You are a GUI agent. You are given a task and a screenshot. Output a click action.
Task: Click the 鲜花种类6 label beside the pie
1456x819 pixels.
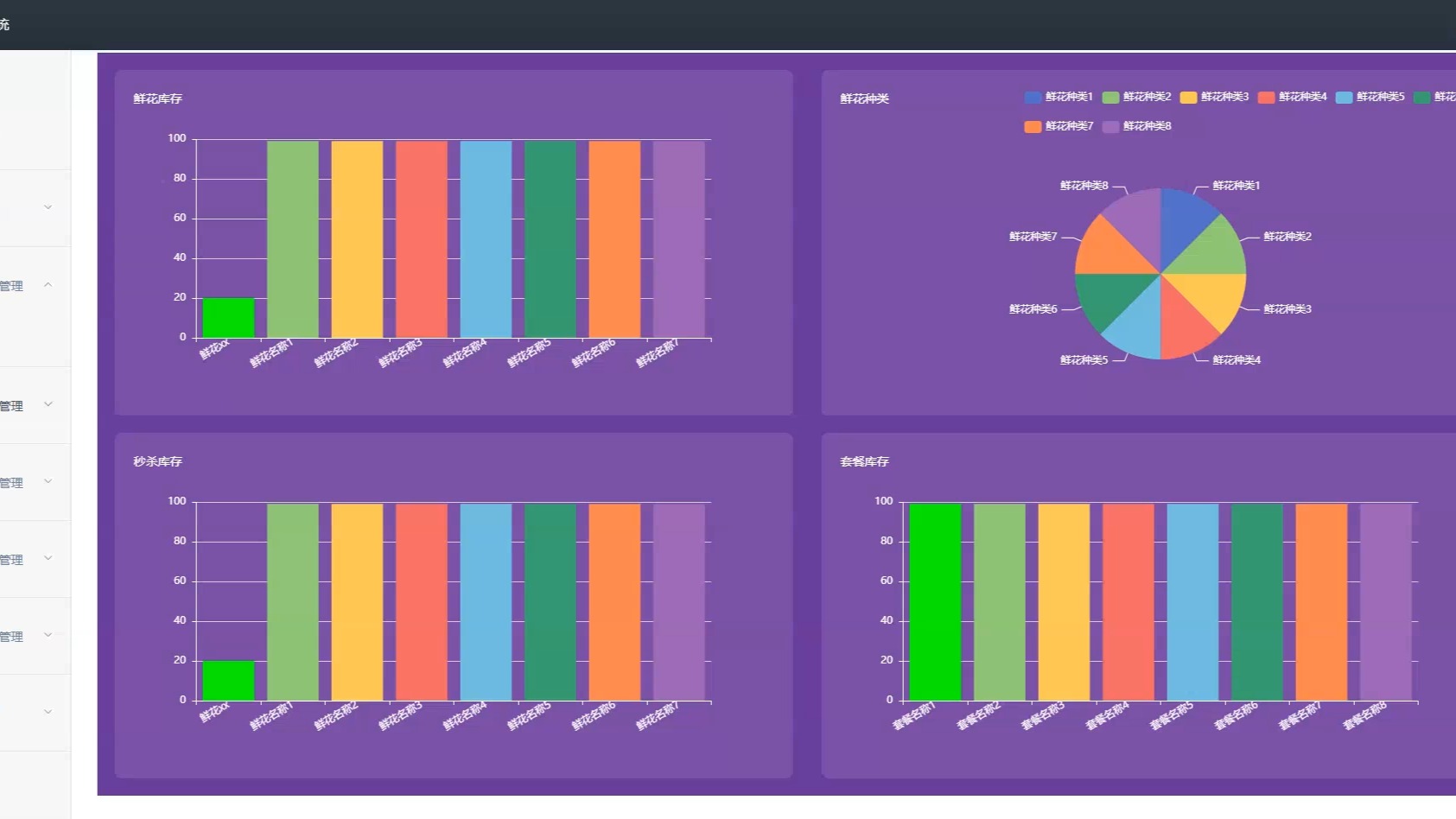1033,308
